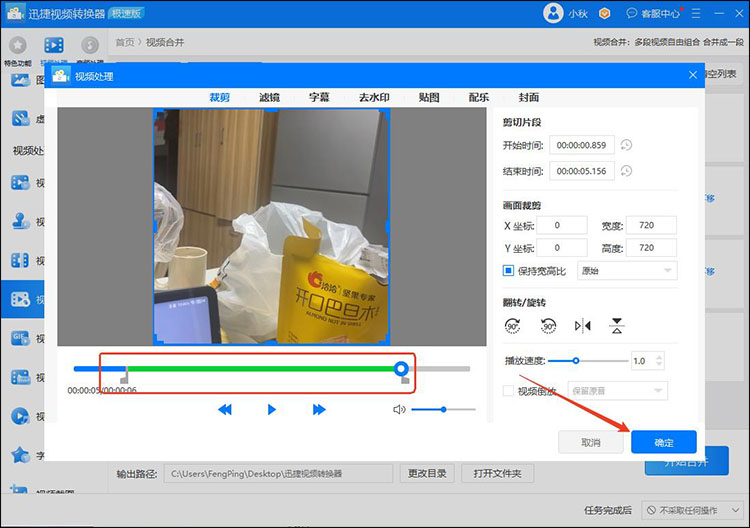The height and width of the screenshot is (528, 750).
Task: Click the volume slider handle
Action: (443, 409)
